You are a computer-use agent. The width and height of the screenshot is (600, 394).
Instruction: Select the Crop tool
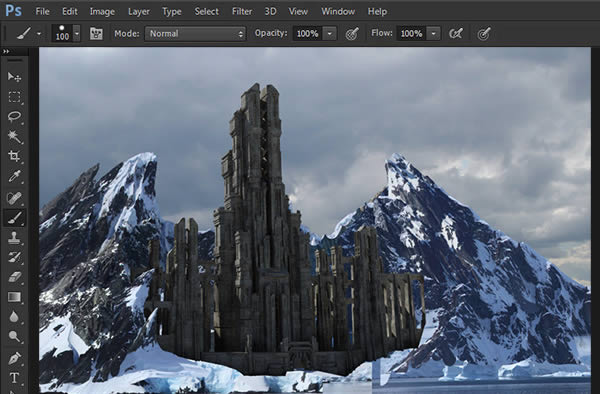coord(15,156)
